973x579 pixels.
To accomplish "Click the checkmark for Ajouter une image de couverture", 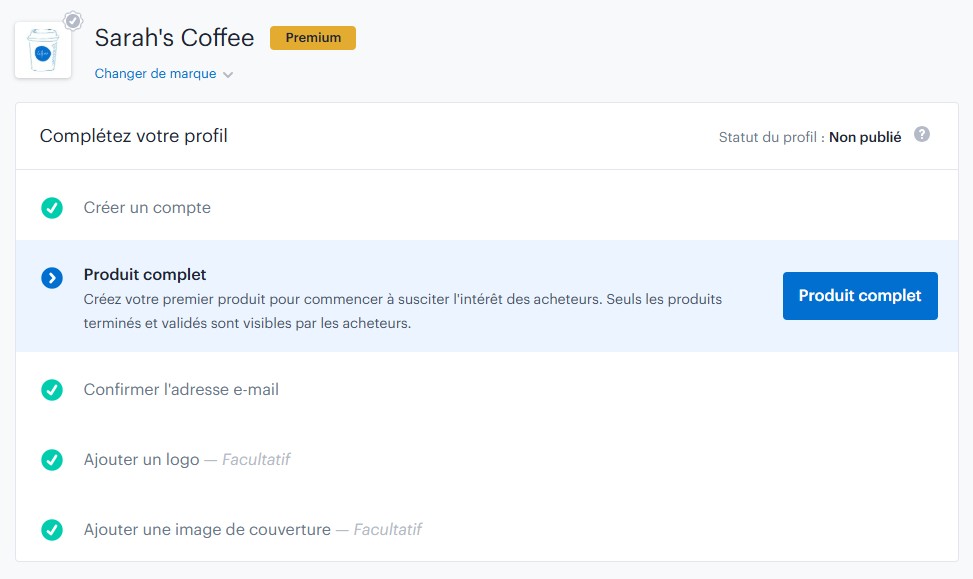I will 52,530.
